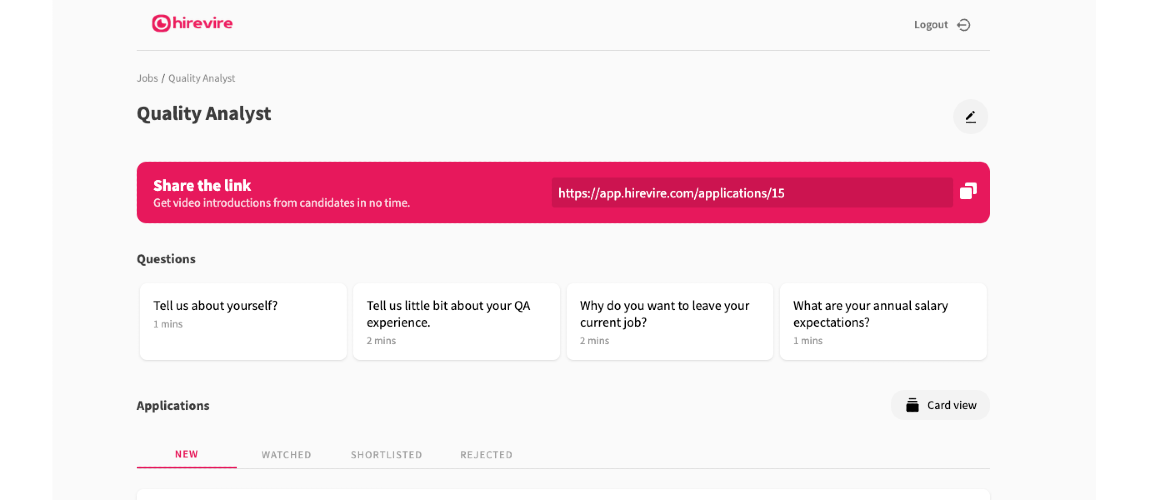
Task: Click the application link URL field
Action: coord(752,193)
